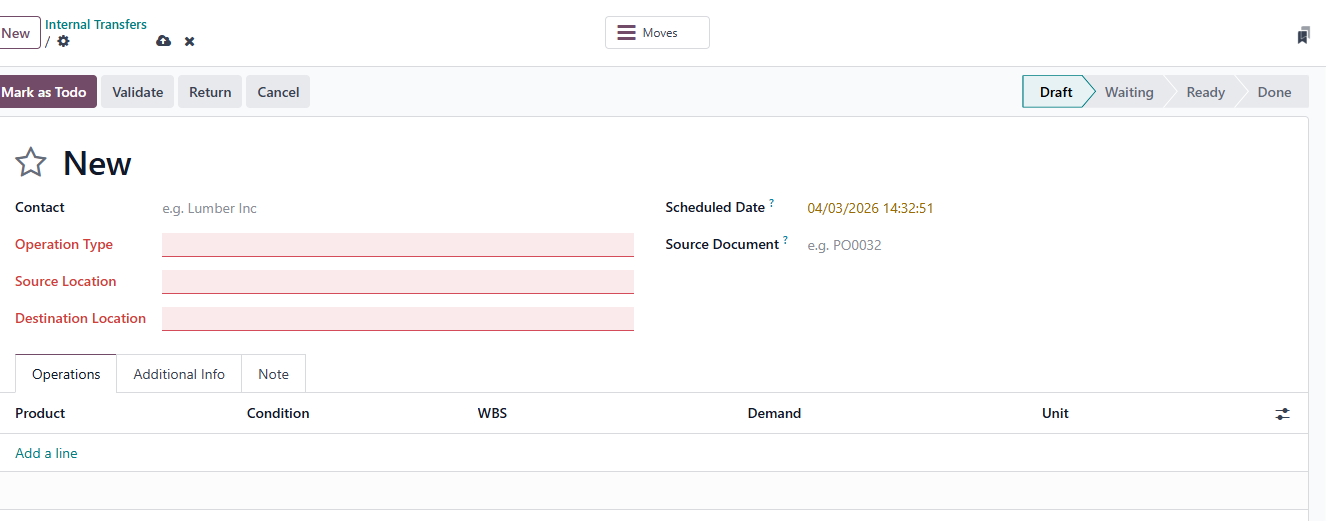The width and height of the screenshot is (1326, 521).
Task: Go back to Internal Transfers breadcrumb
Action: (x=96, y=24)
